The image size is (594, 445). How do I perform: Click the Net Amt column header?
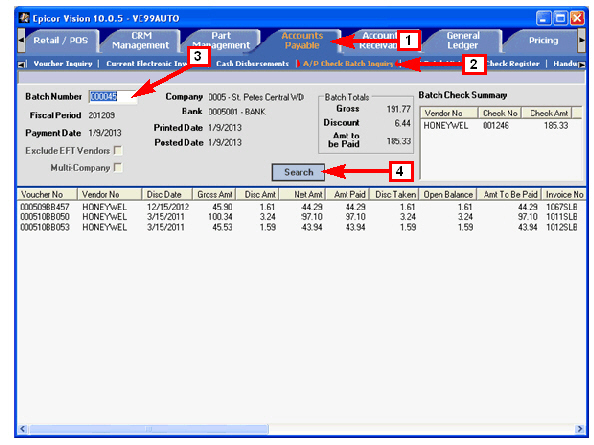pyautogui.click(x=302, y=194)
